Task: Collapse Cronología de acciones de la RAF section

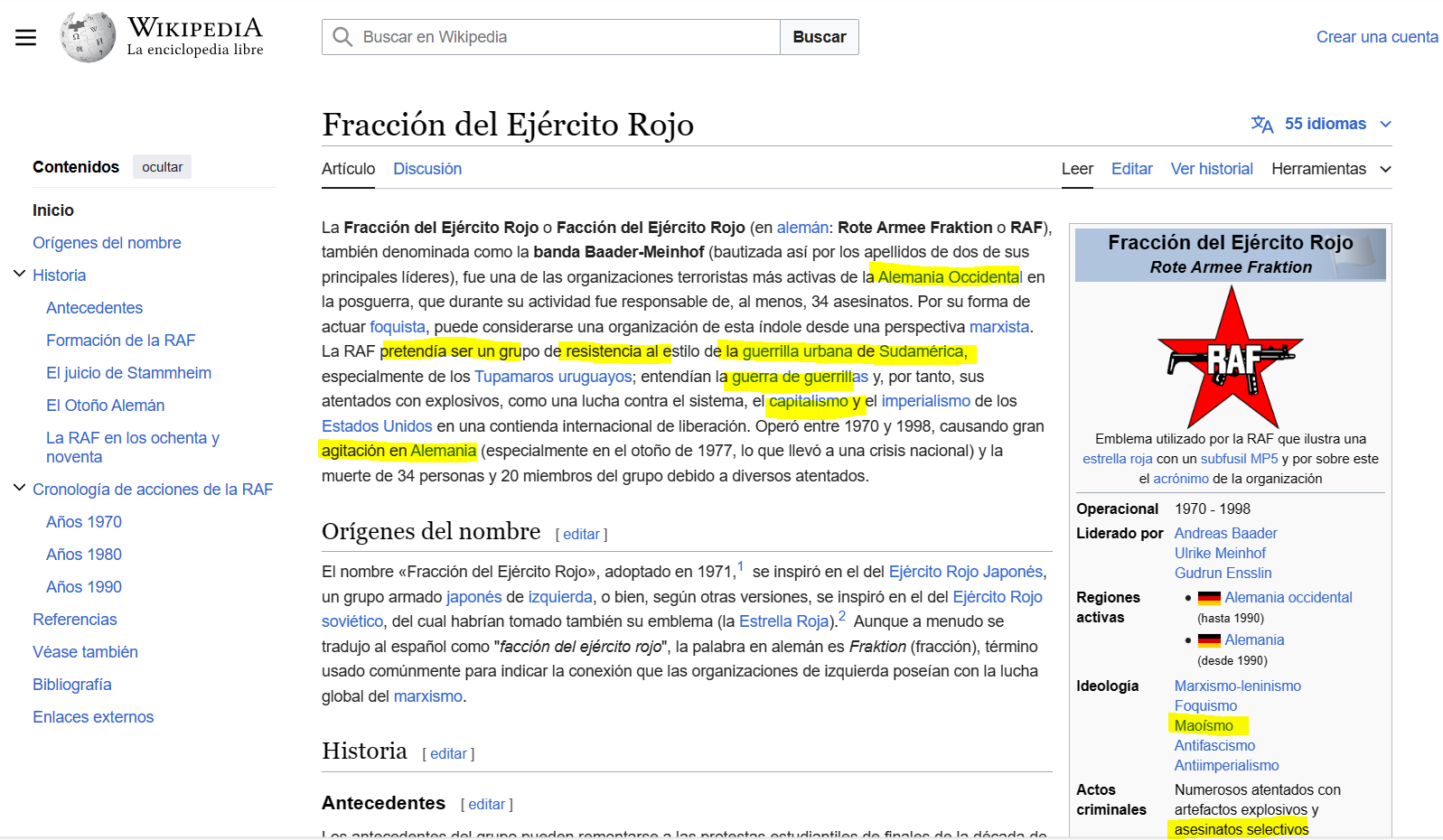Action: (x=19, y=488)
